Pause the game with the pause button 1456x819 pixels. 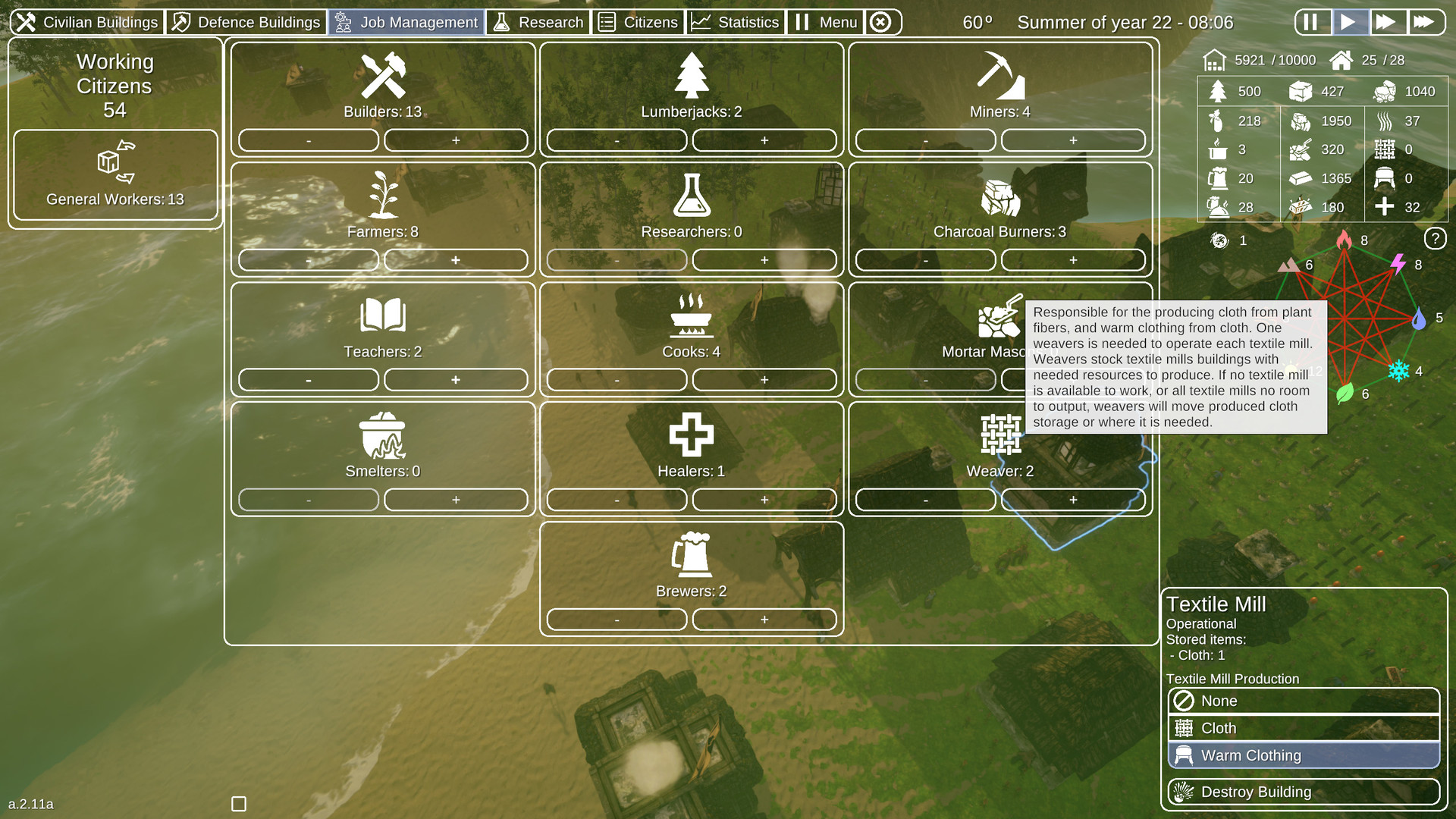point(1311,22)
